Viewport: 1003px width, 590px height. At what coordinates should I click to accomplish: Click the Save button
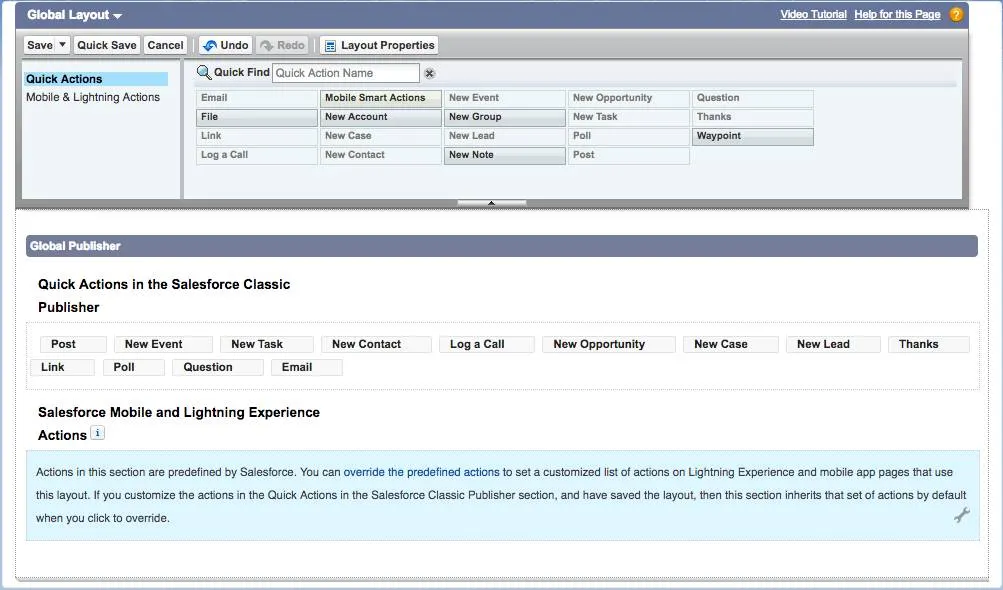(40, 45)
